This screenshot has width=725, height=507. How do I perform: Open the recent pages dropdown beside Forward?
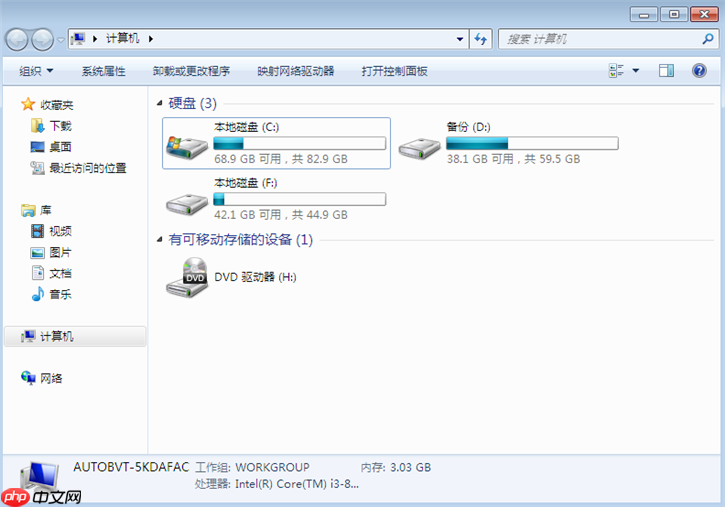tap(61, 40)
